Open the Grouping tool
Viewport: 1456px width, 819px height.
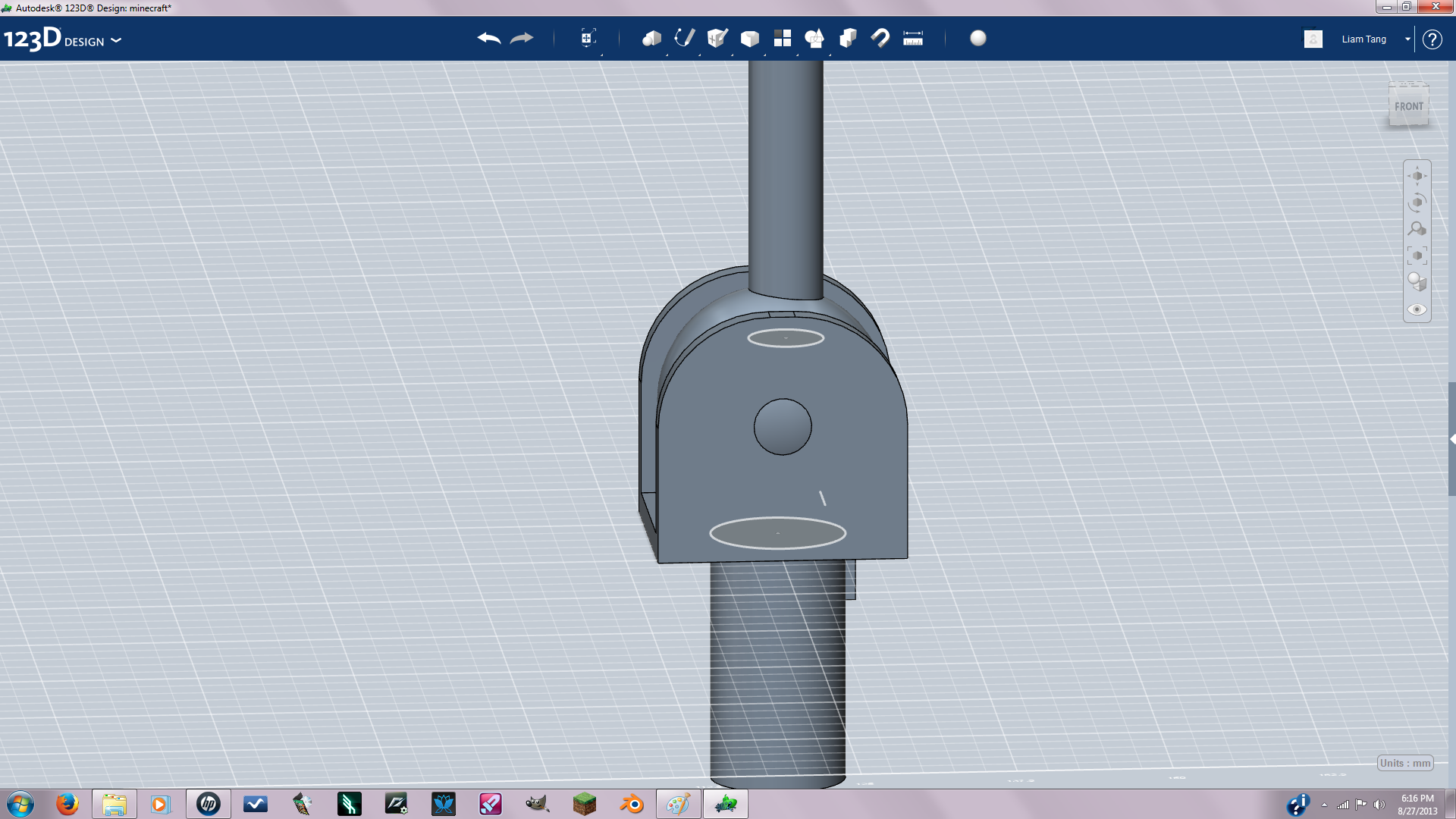click(815, 38)
